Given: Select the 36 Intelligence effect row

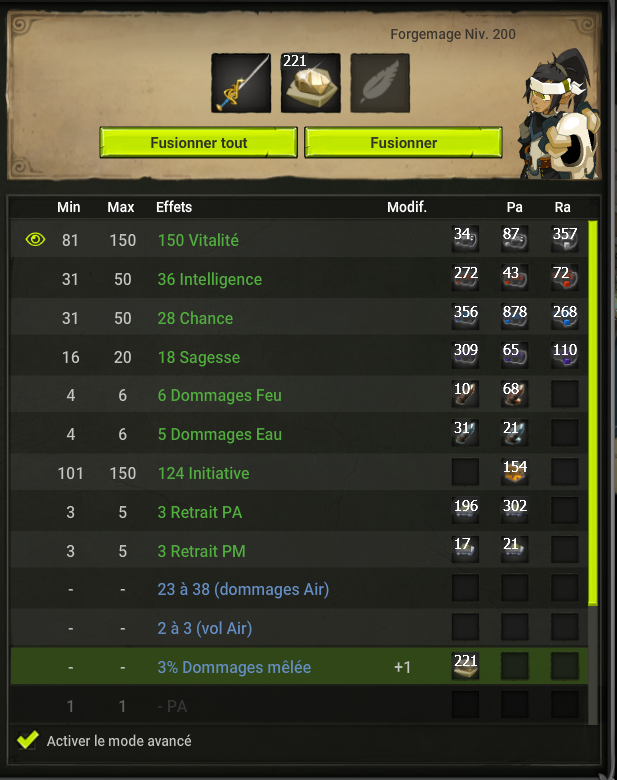Looking at the screenshot, I should (299, 279).
